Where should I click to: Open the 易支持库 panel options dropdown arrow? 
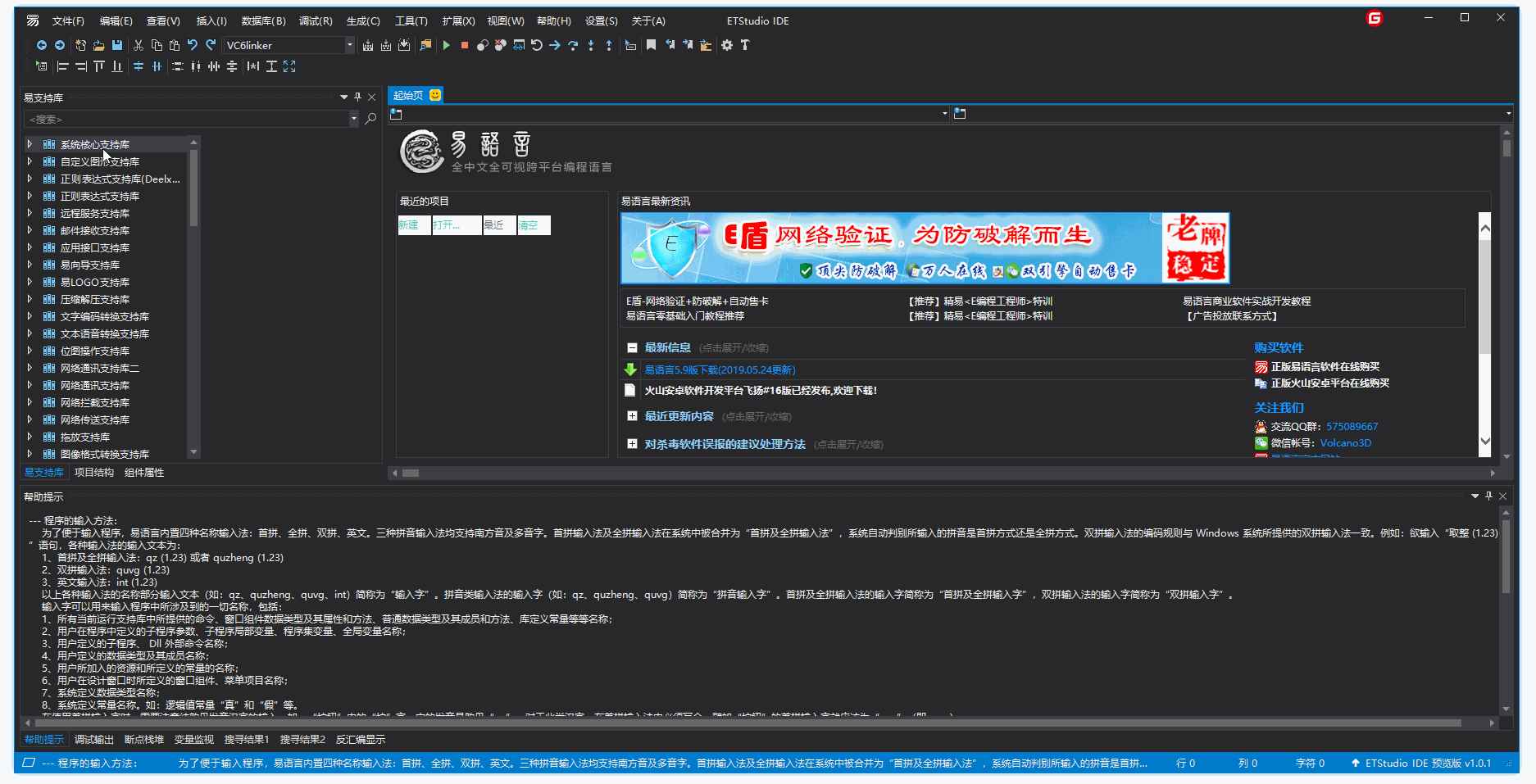(x=343, y=97)
